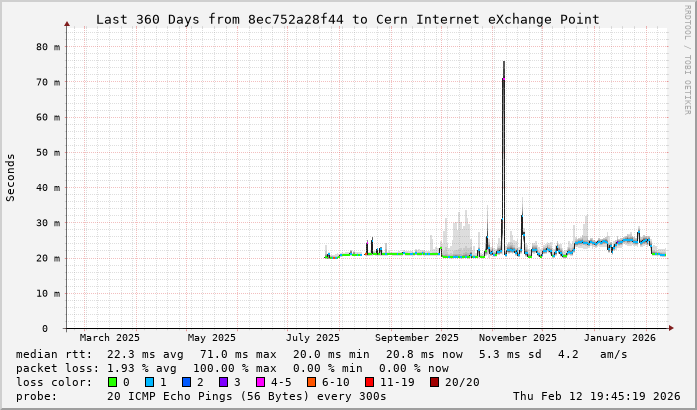Click the July 2025 x-axis label
697x410 pixels.
[x=313, y=338]
